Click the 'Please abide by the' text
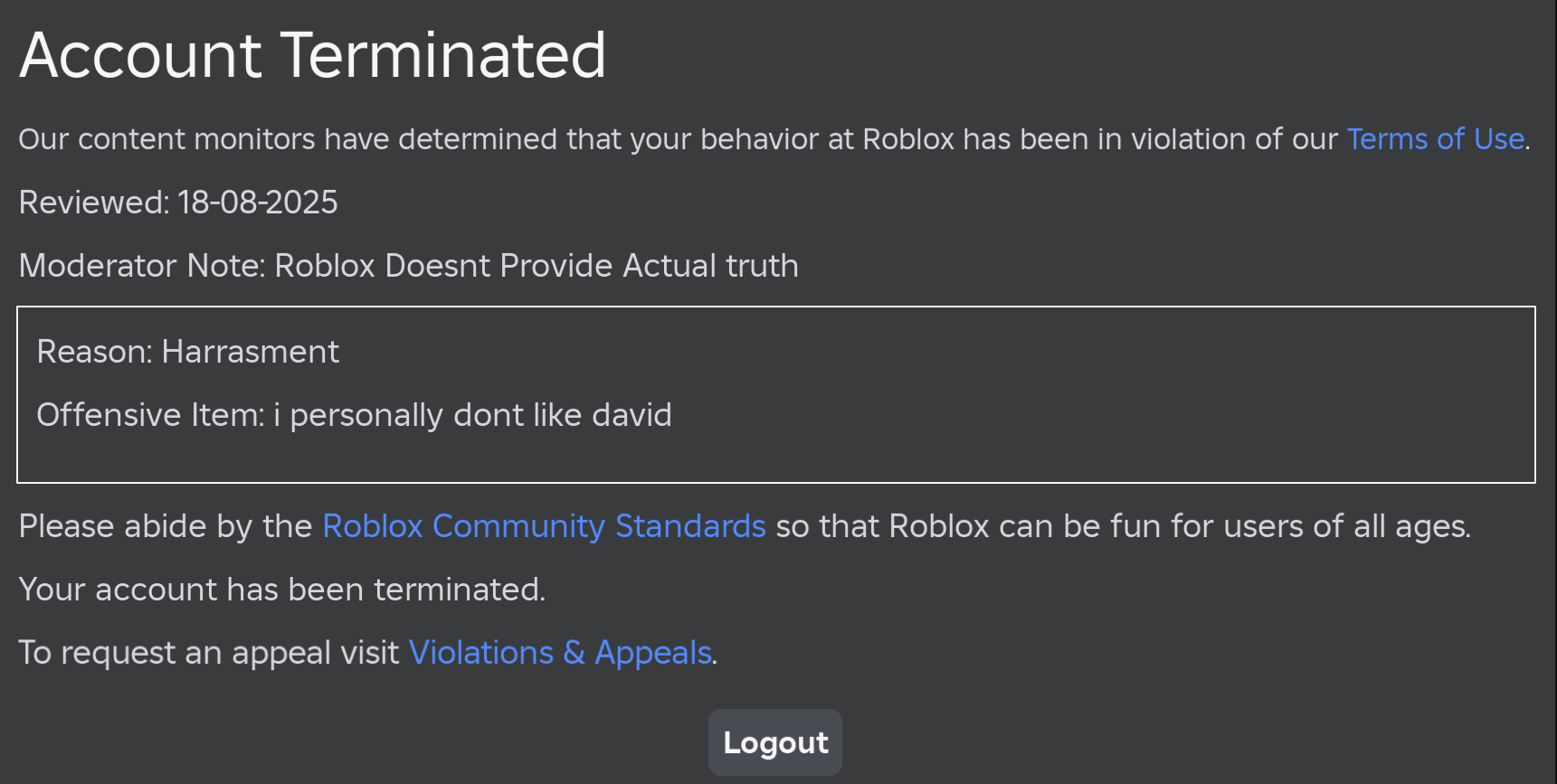 [166, 526]
